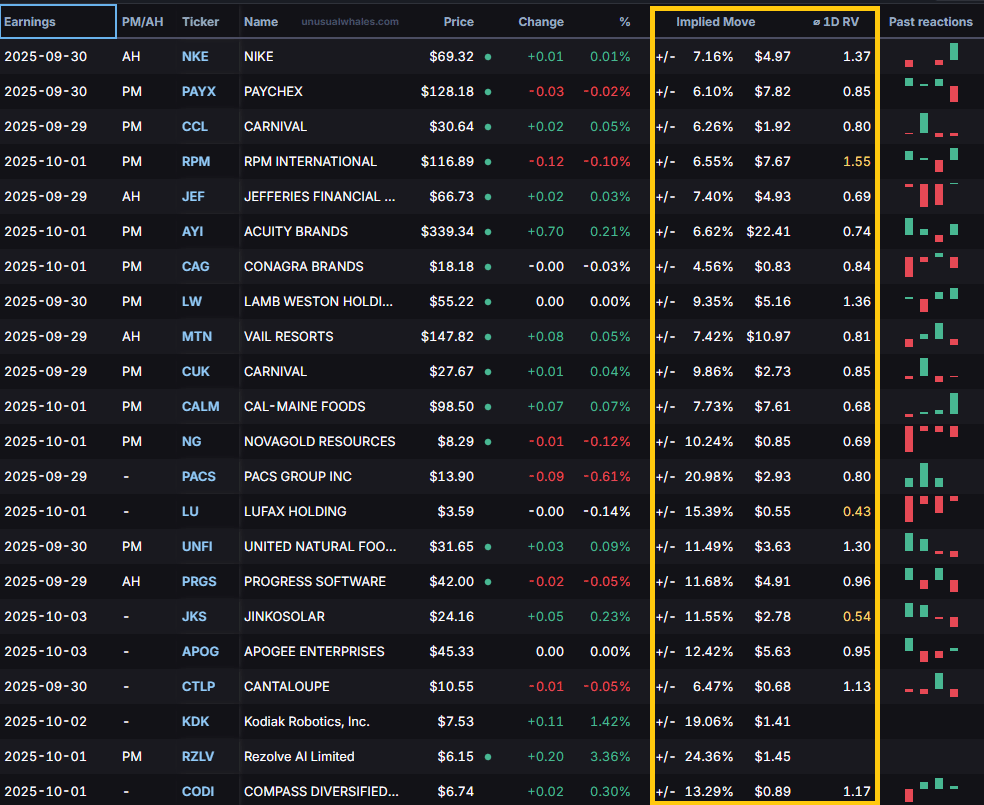Click the JEFFERIES past reactions mini chart
984x805 pixels.
(931, 195)
